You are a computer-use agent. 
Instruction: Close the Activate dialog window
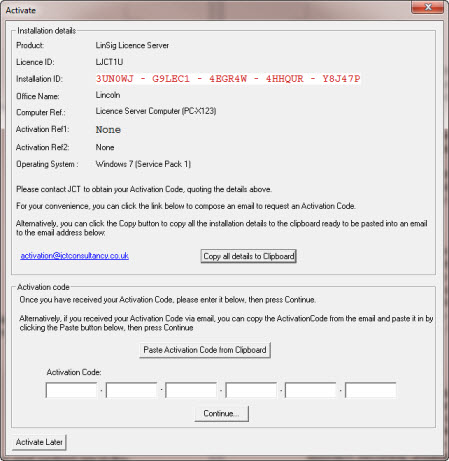(428, 7)
